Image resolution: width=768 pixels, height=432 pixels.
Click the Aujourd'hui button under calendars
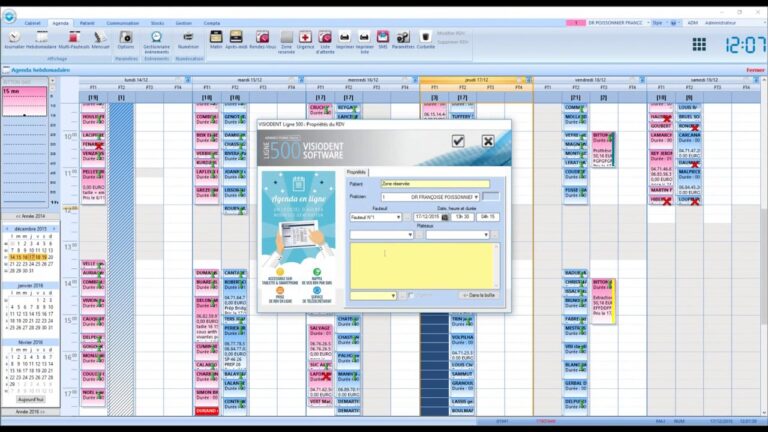[x=30, y=400]
